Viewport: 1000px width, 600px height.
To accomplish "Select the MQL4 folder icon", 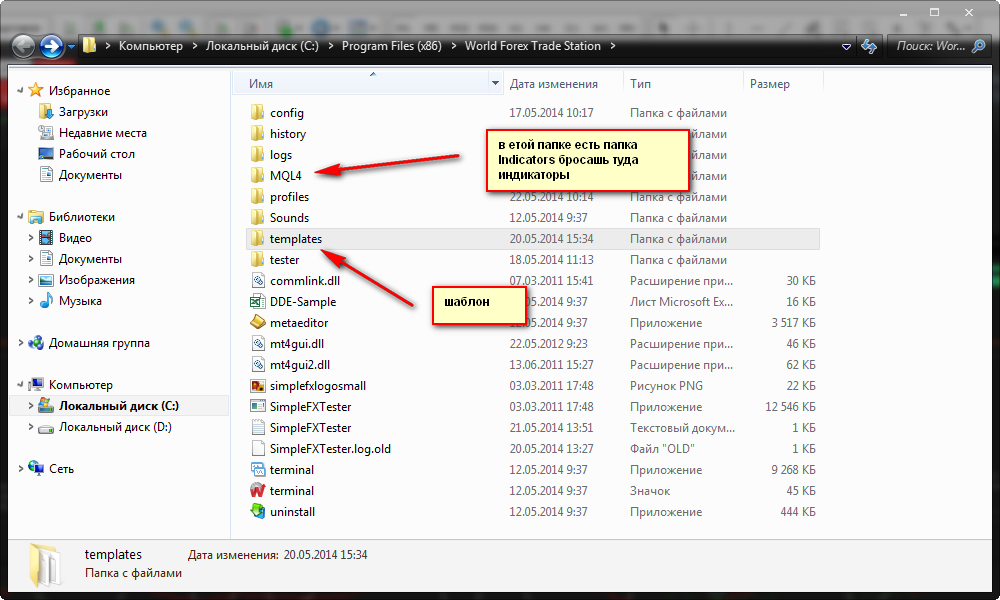I will pos(258,176).
